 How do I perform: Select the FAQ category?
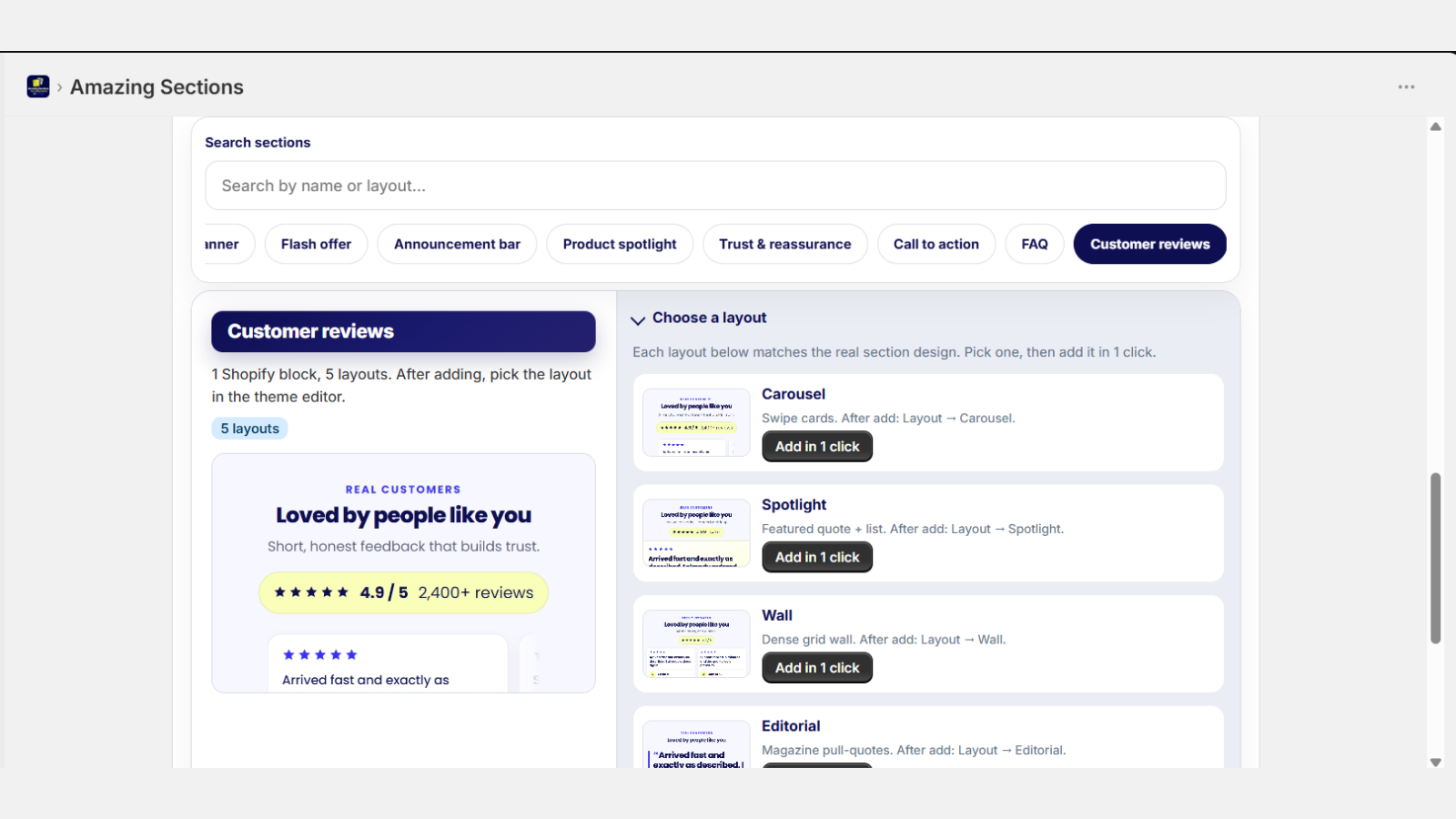1035,244
